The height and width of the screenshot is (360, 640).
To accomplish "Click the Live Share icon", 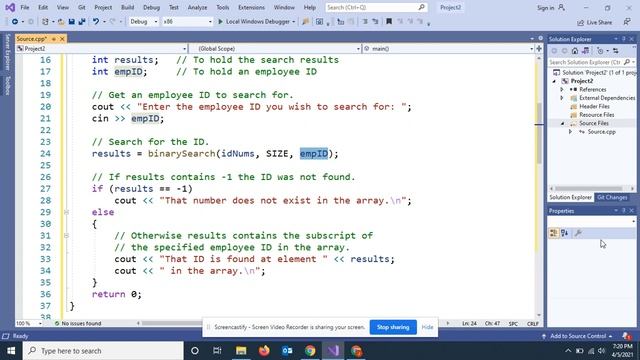I will (580, 22).
